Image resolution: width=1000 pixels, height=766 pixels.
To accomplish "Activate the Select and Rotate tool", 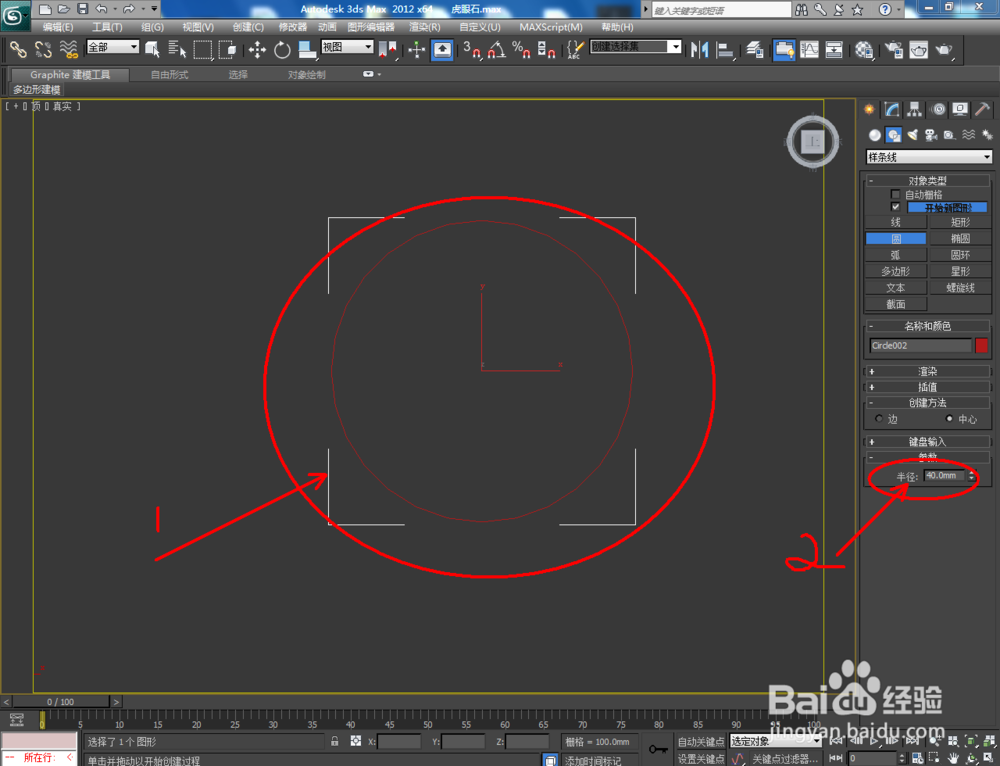I will point(282,49).
